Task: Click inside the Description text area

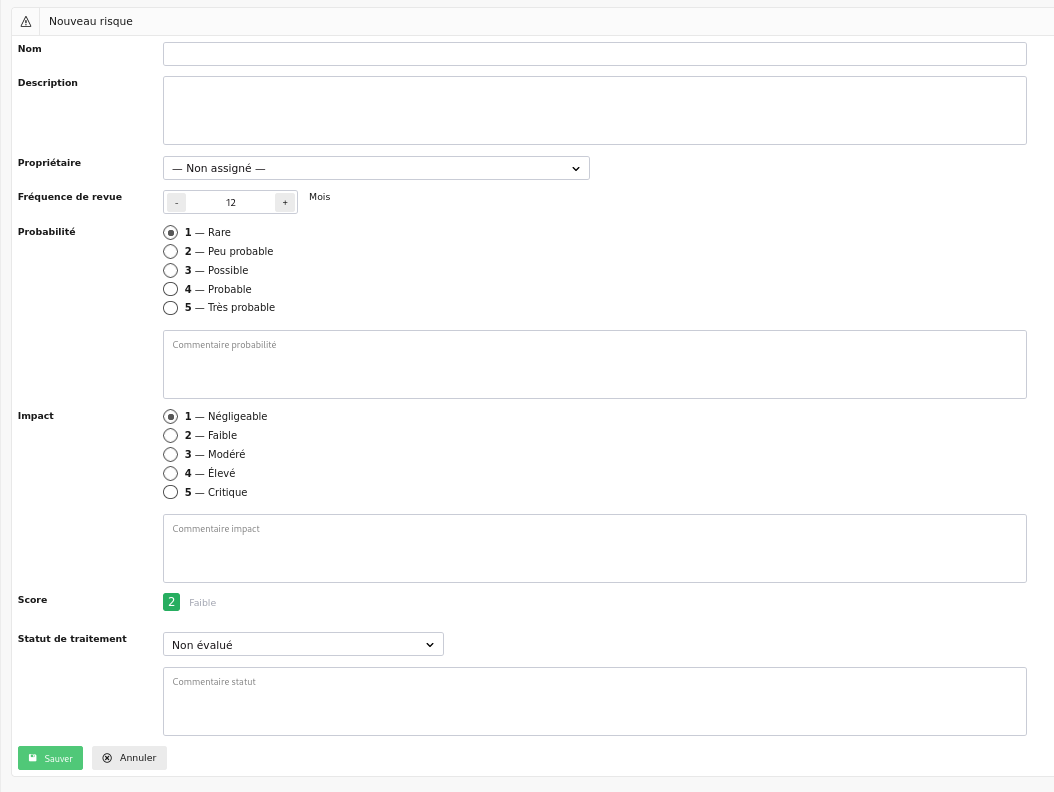Action: click(x=594, y=110)
